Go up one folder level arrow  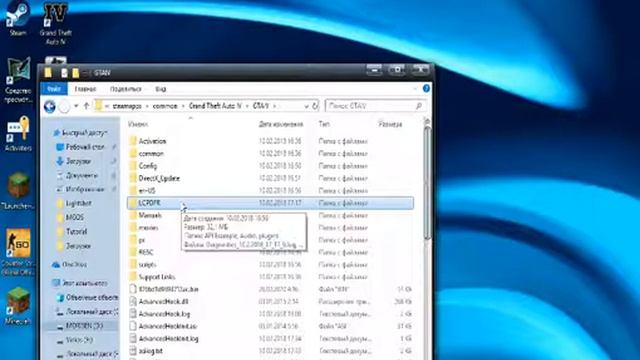(x=86, y=106)
